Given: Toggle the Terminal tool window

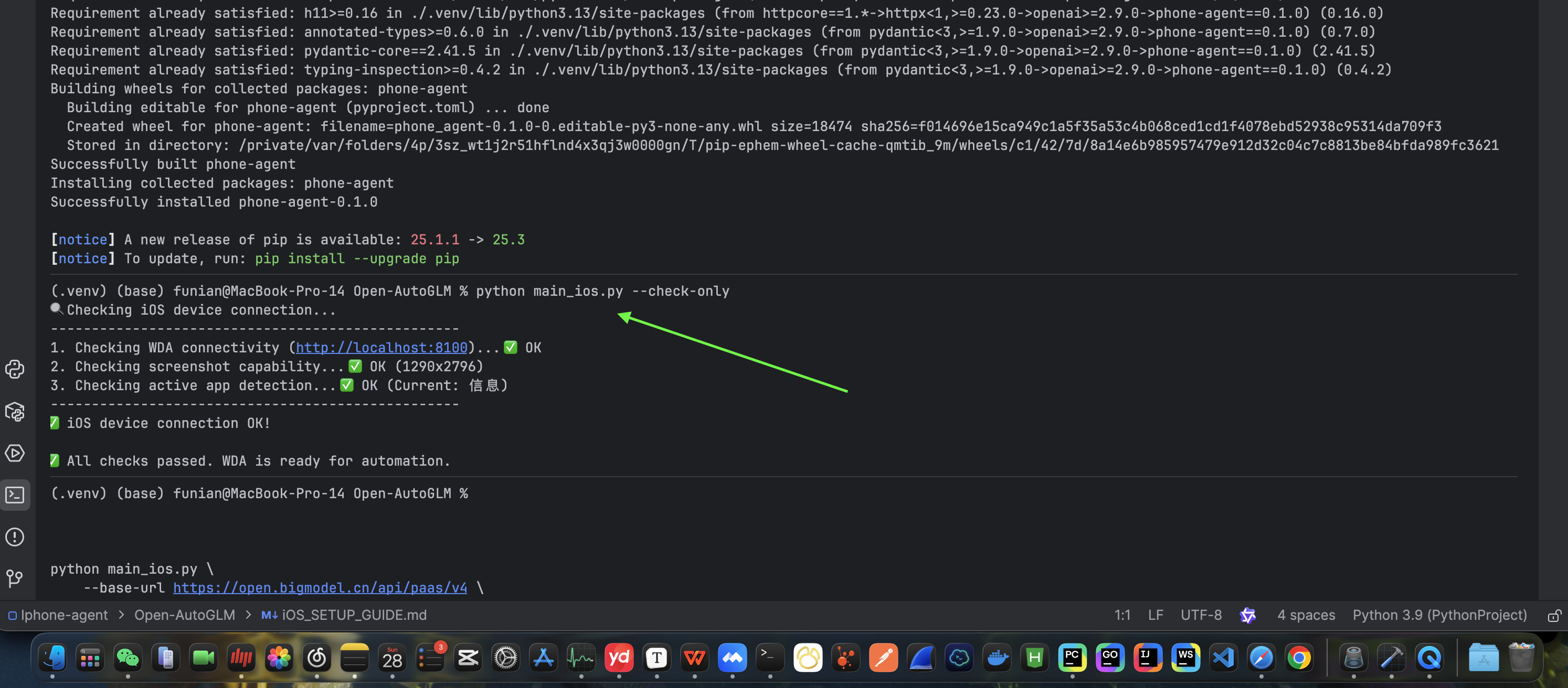Looking at the screenshot, I should pyautogui.click(x=15, y=494).
